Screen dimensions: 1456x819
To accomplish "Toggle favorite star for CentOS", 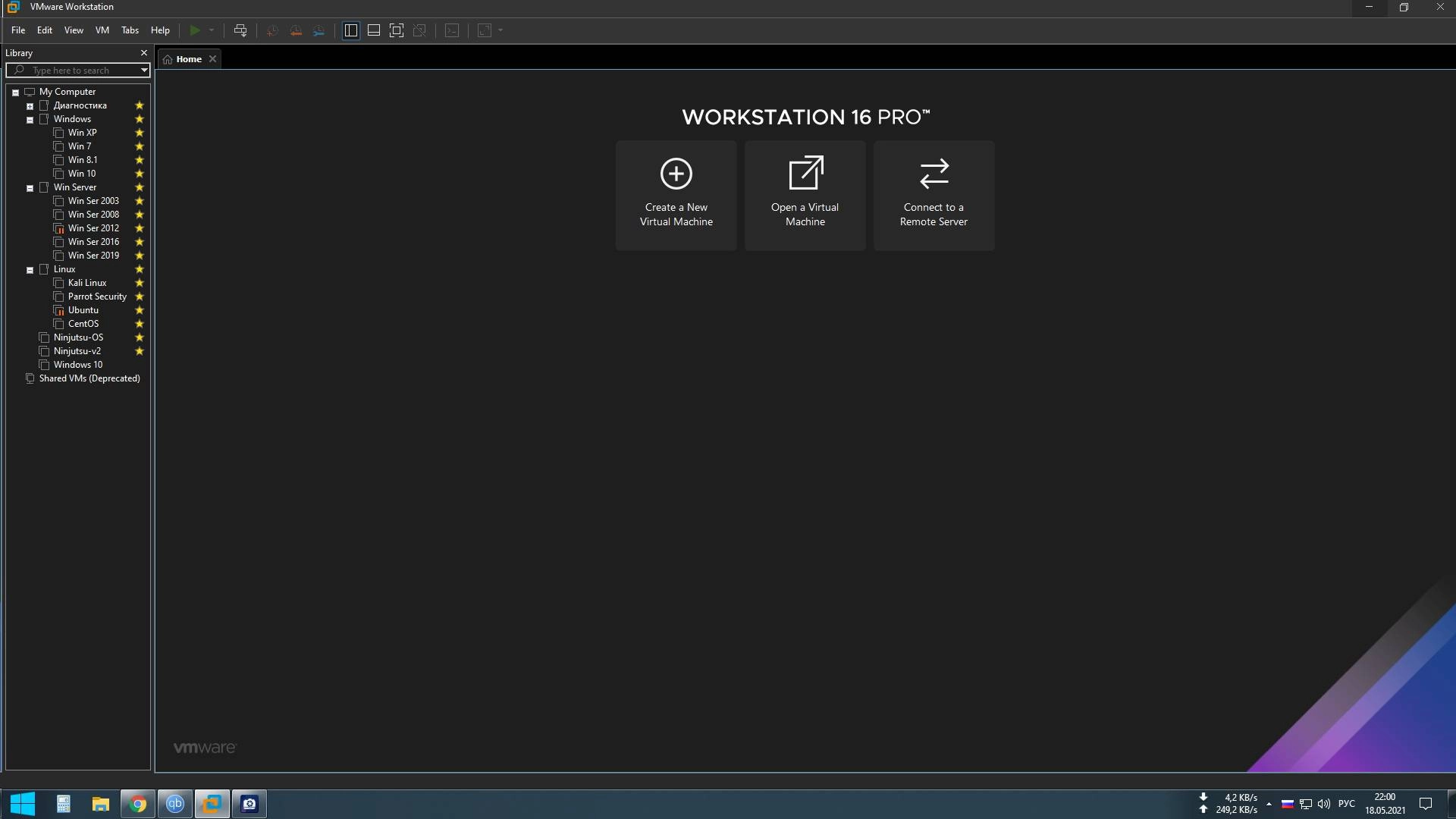I will click(x=140, y=324).
